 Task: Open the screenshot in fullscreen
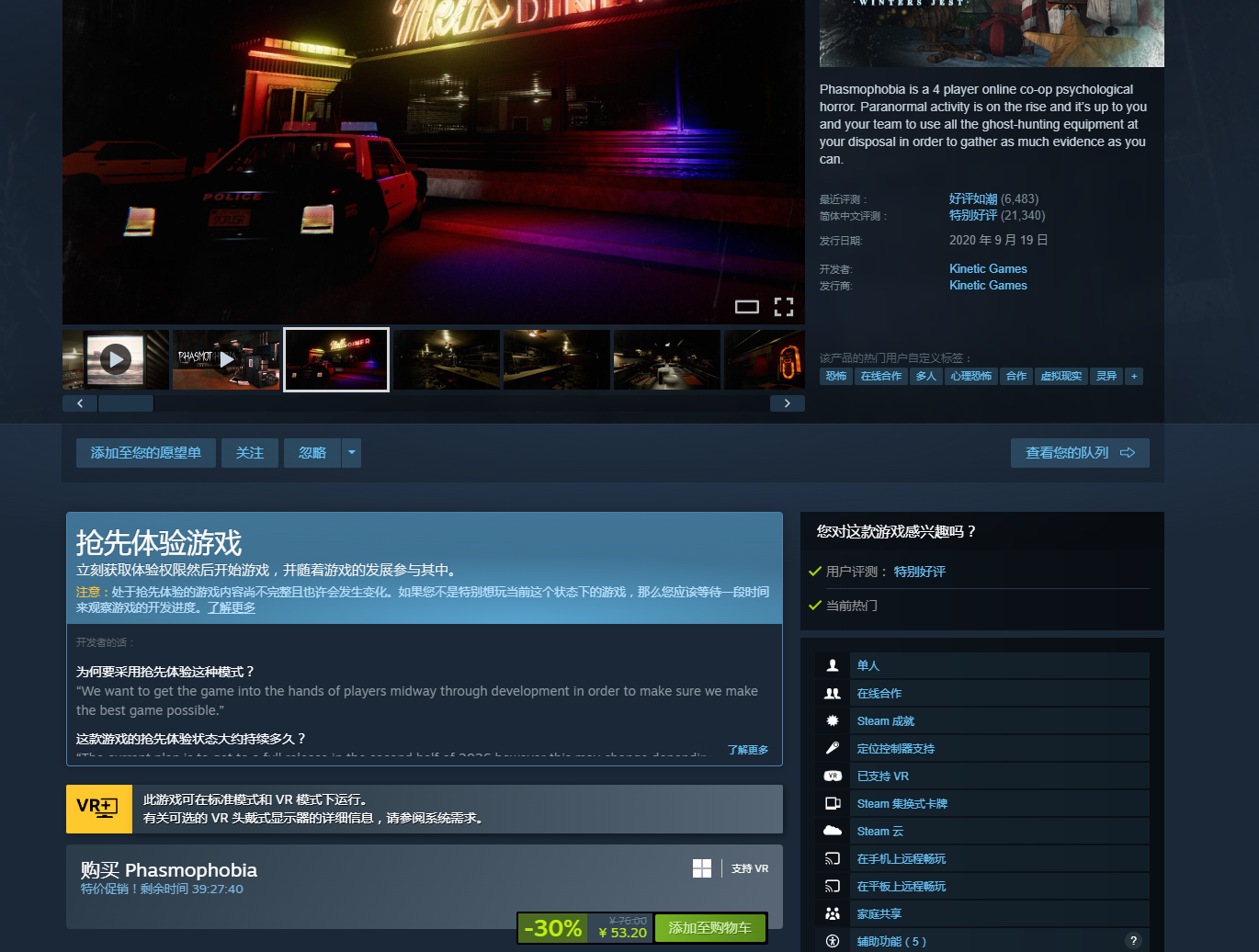(x=784, y=307)
